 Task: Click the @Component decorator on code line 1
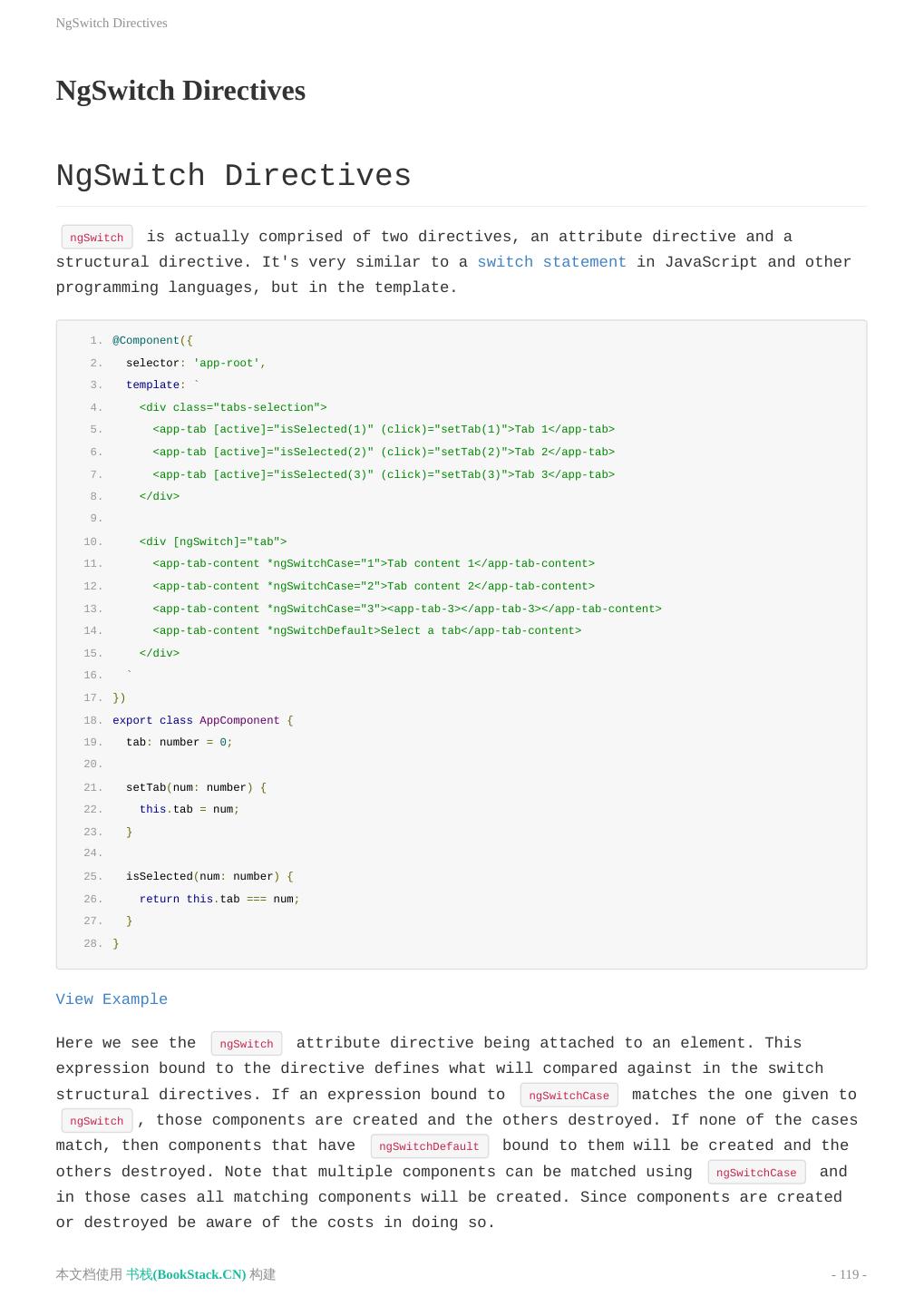click(146, 341)
